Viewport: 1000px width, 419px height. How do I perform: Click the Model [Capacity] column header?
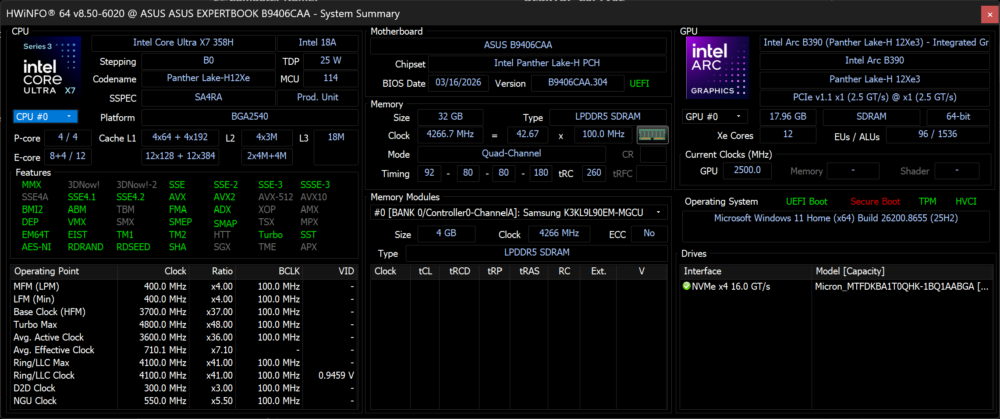click(x=900, y=271)
